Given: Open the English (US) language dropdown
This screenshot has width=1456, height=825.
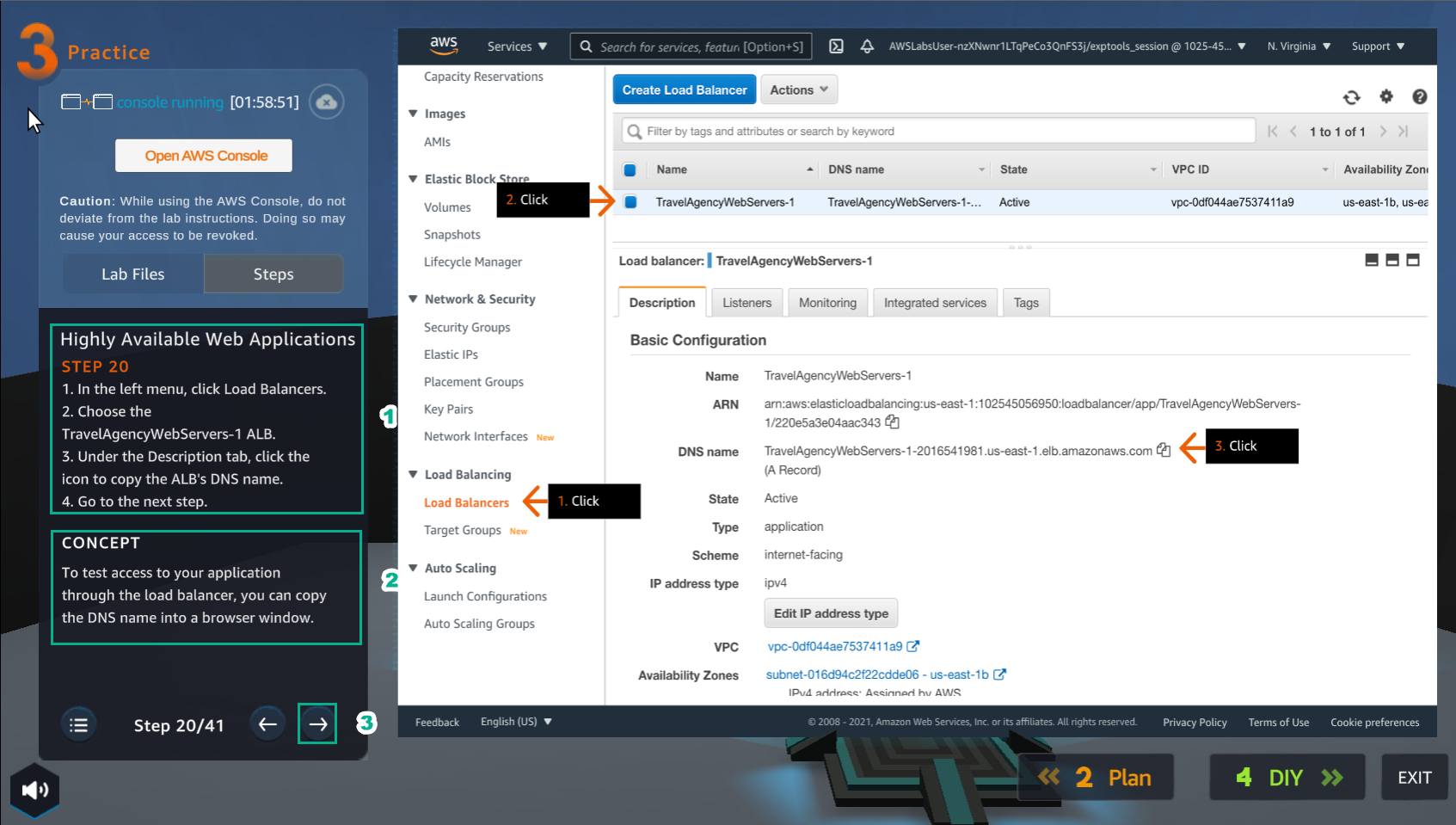Looking at the screenshot, I should point(516,722).
